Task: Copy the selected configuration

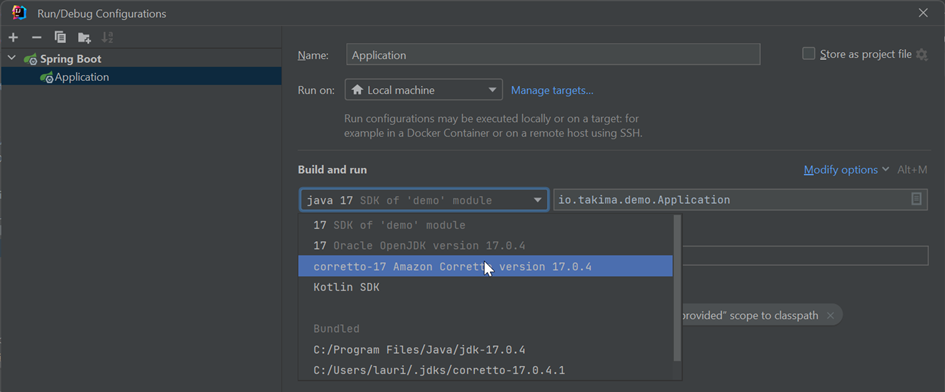Action: pyautogui.click(x=60, y=37)
